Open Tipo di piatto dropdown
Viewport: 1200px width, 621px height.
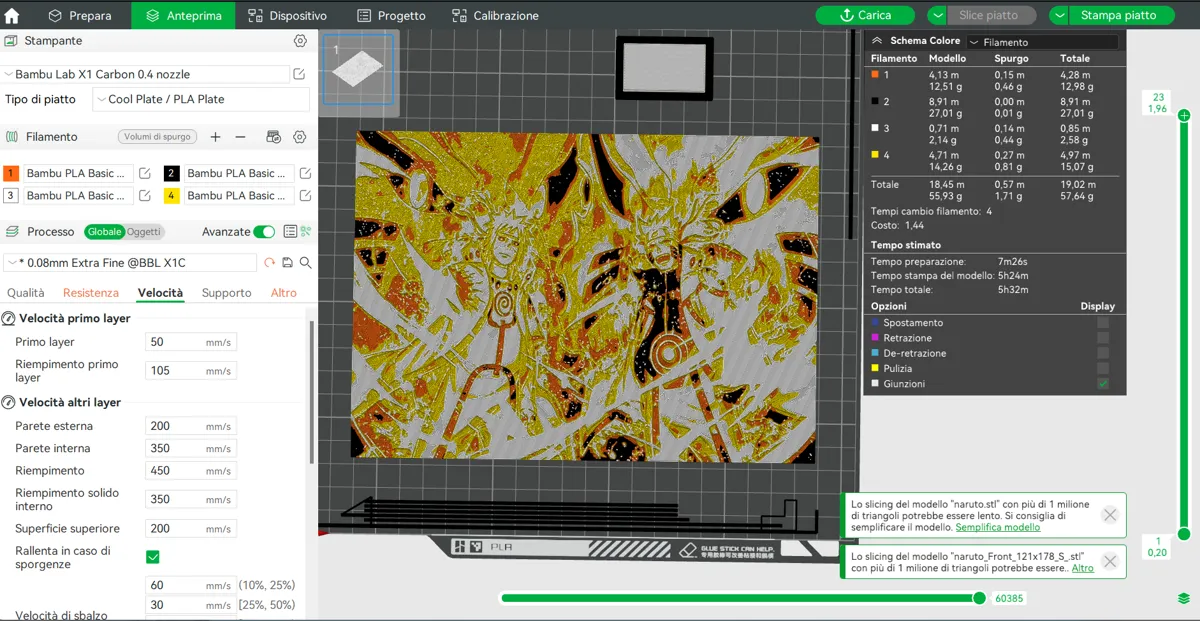[201, 99]
